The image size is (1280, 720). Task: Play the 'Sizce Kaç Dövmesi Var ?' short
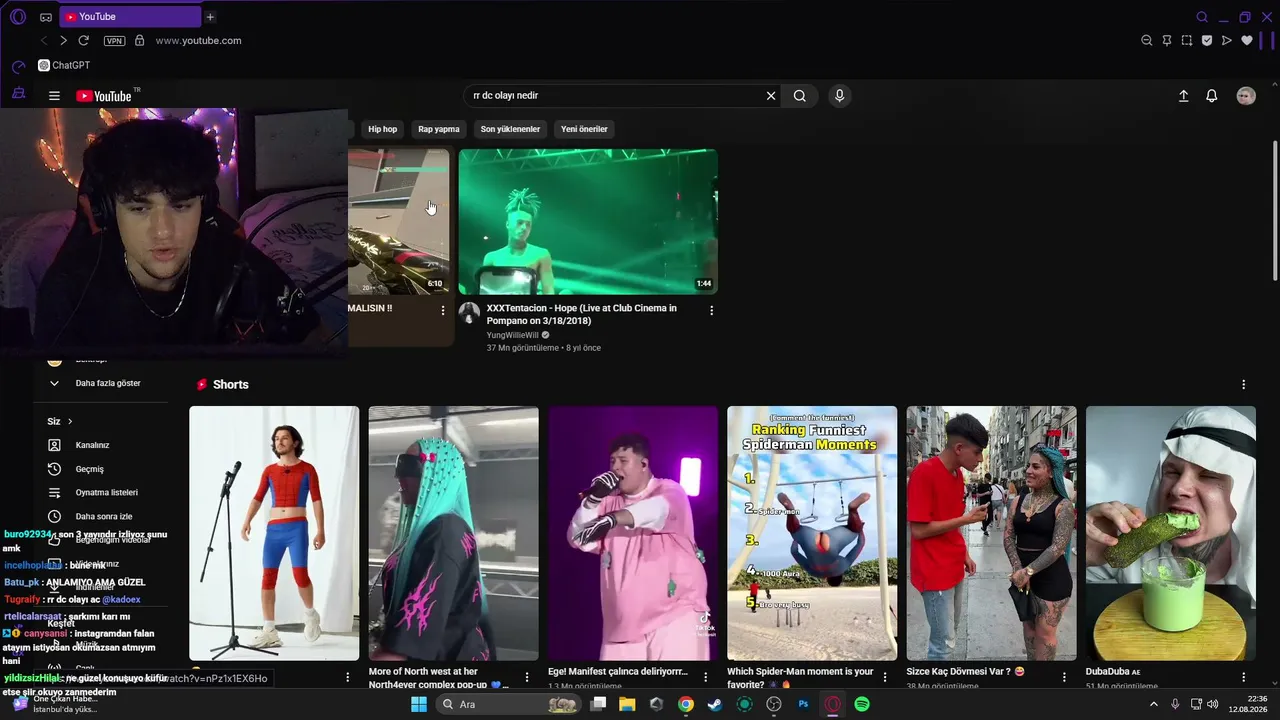992,533
